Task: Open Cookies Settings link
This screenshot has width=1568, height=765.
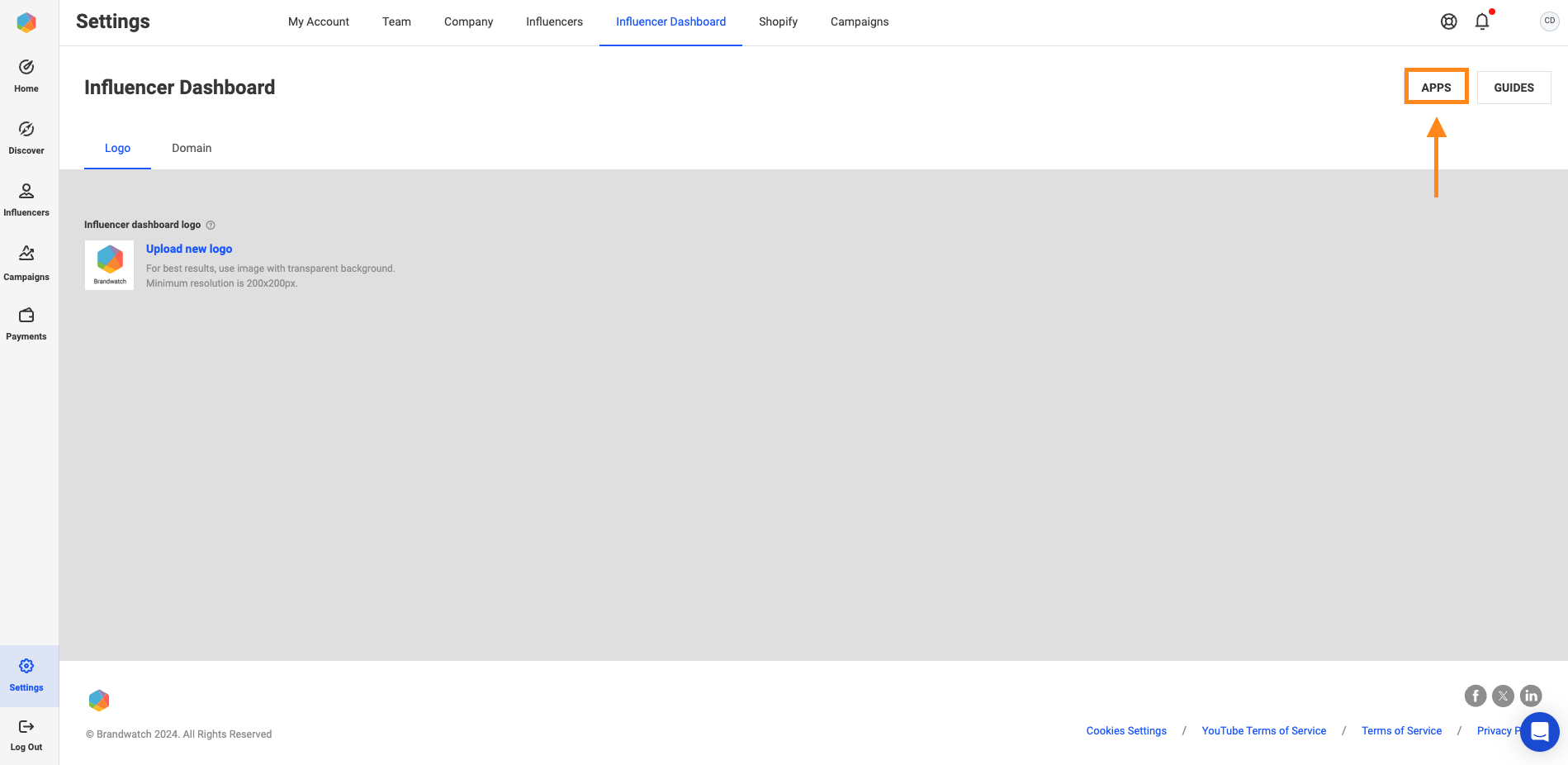Action: [1126, 731]
